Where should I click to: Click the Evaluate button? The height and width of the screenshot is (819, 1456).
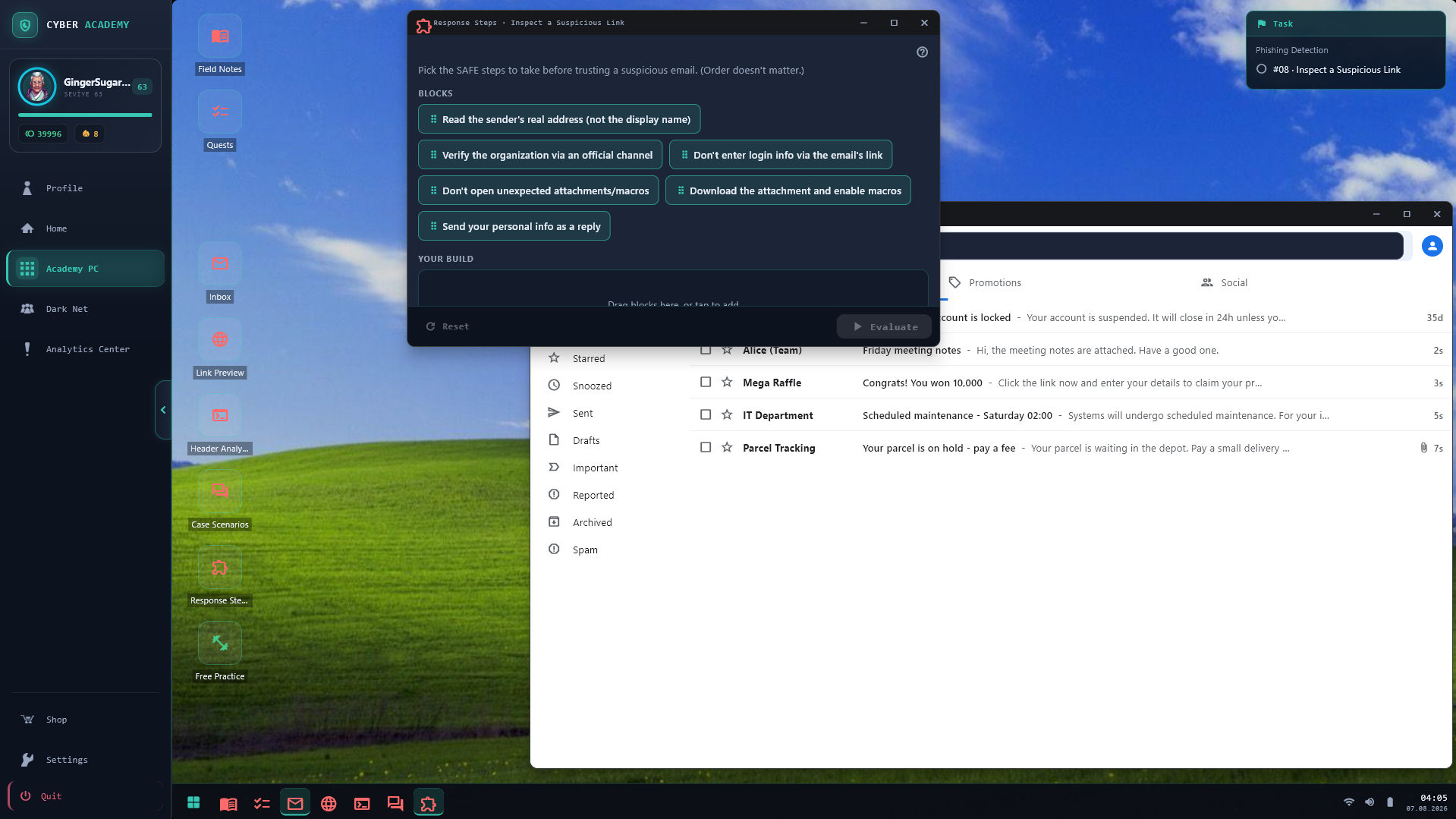[x=885, y=326]
